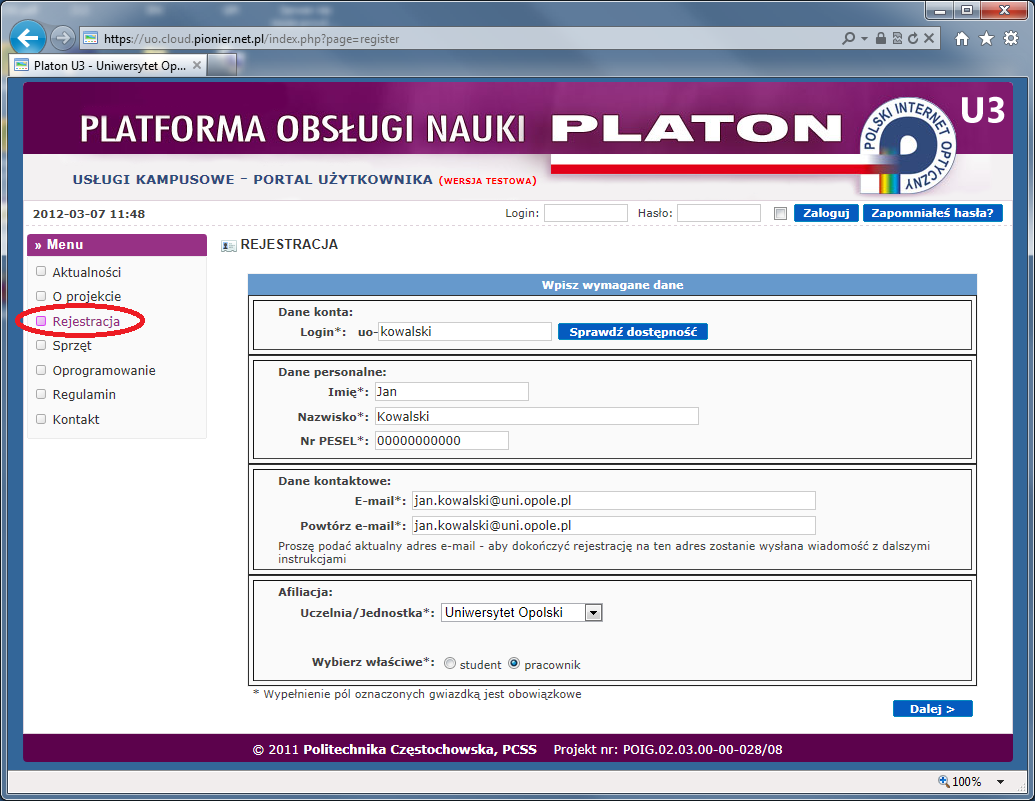This screenshot has width=1035, height=801.
Task: Toggle the checkbox beside Zaloguj
Action: click(x=780, y=213)
